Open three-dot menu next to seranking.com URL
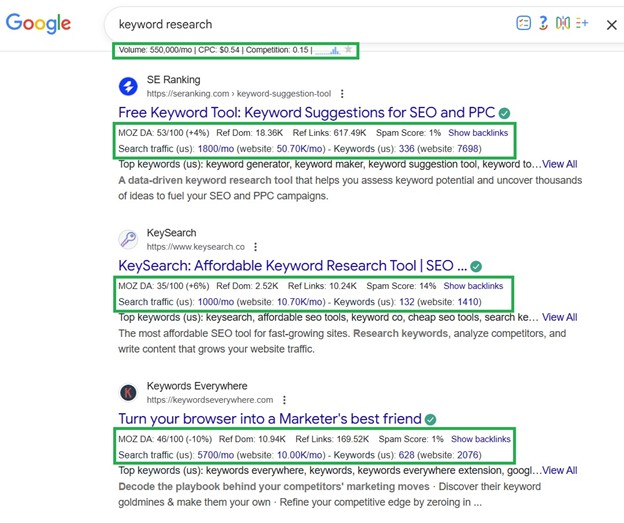Screen dimensions: 624x523 [342, 94]
